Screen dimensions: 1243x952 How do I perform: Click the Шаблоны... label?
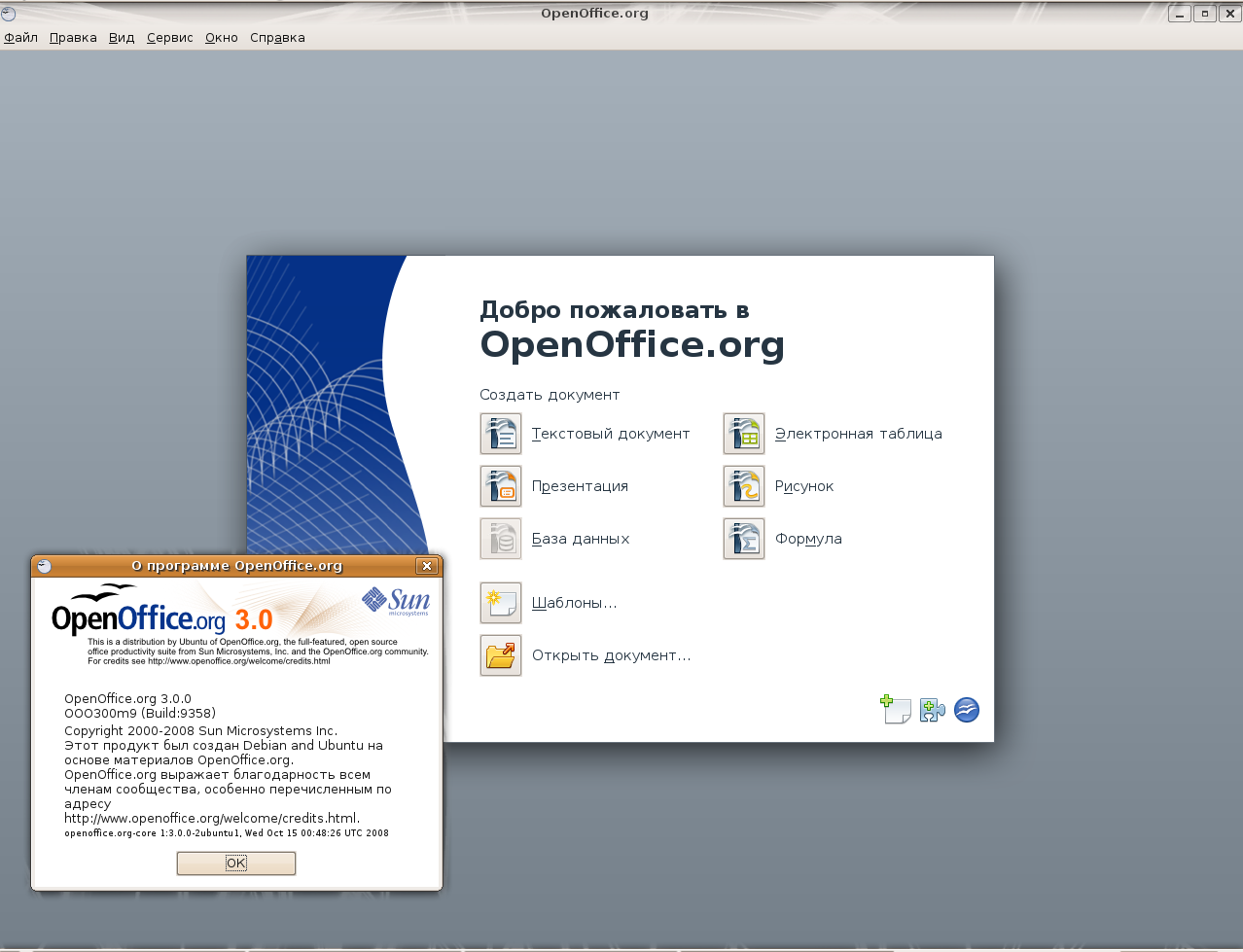(x=574, y=603)
